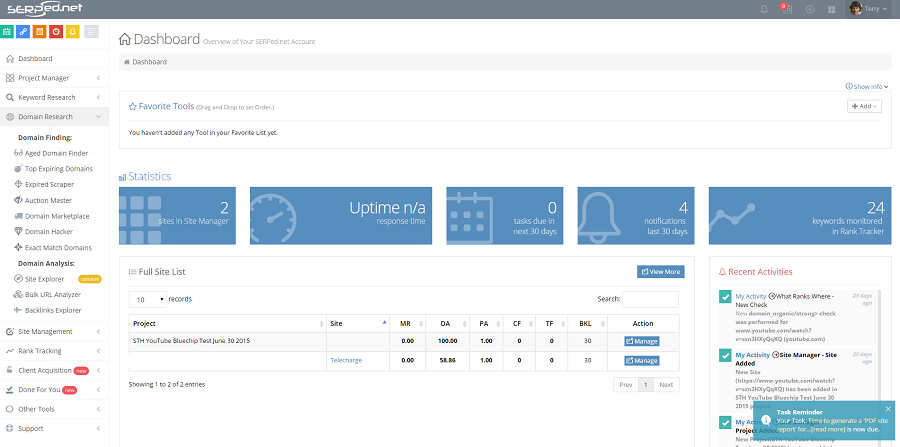Click the View More button
The image size is (900, 447).
[x=661, y=272]
